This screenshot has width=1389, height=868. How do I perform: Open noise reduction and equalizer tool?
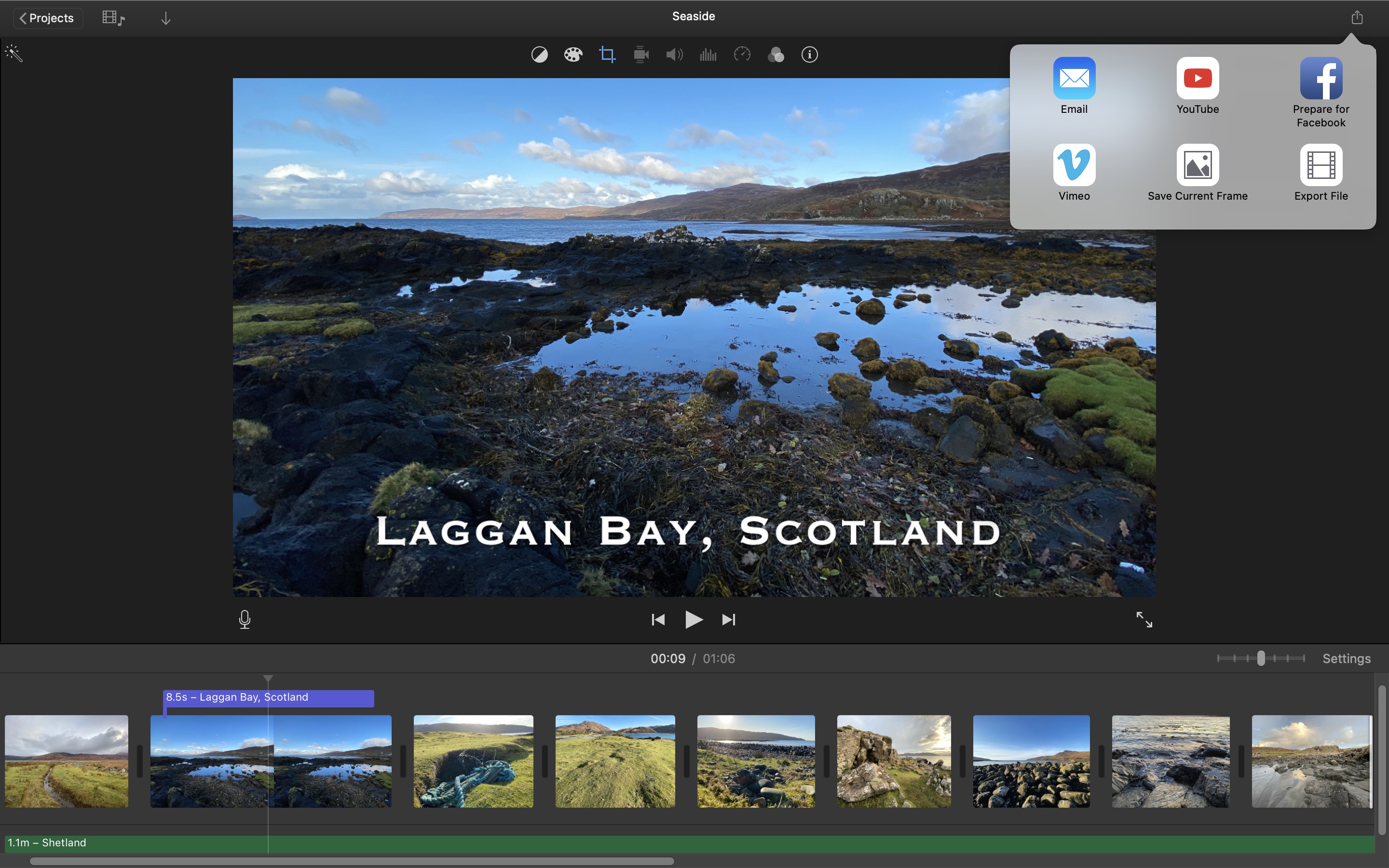click(708, 54)
